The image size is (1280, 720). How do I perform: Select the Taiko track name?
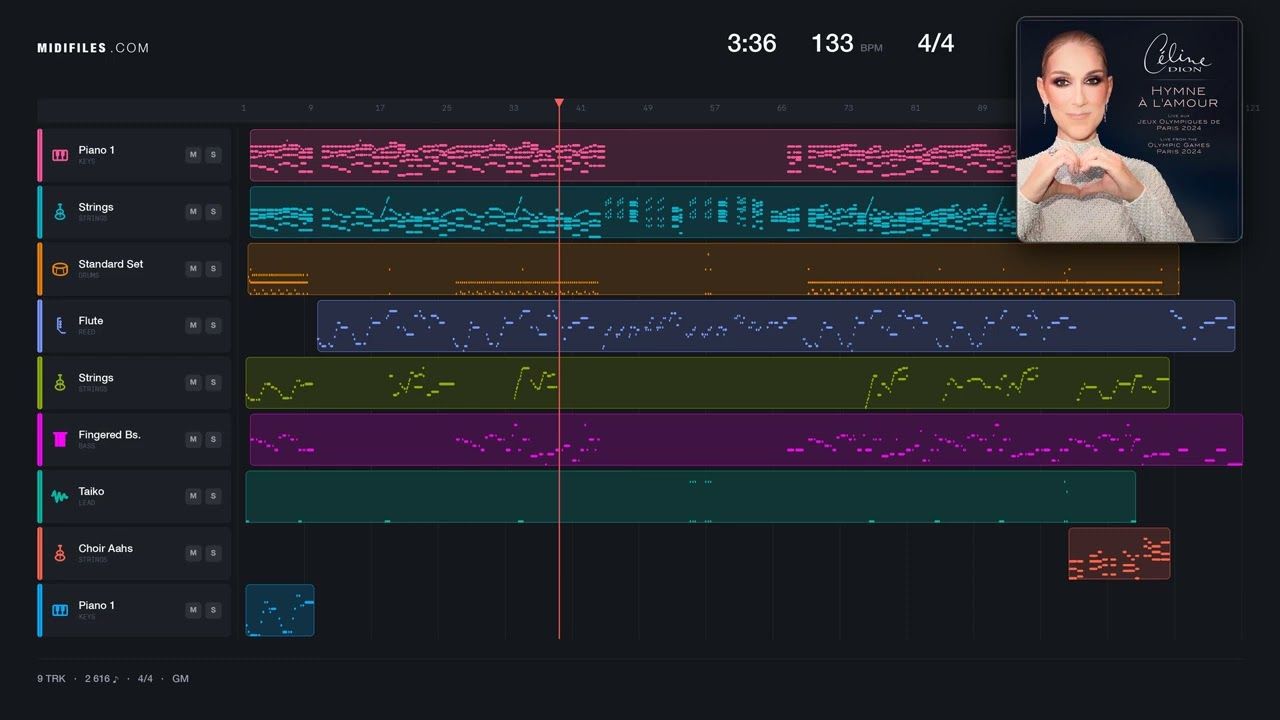pos(92,491)
